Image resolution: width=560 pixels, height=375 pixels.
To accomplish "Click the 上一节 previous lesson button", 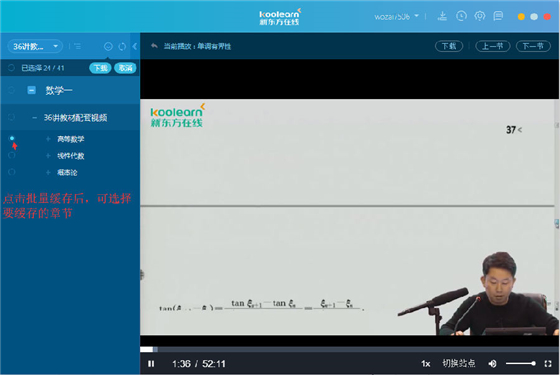I will coord(492,46).
